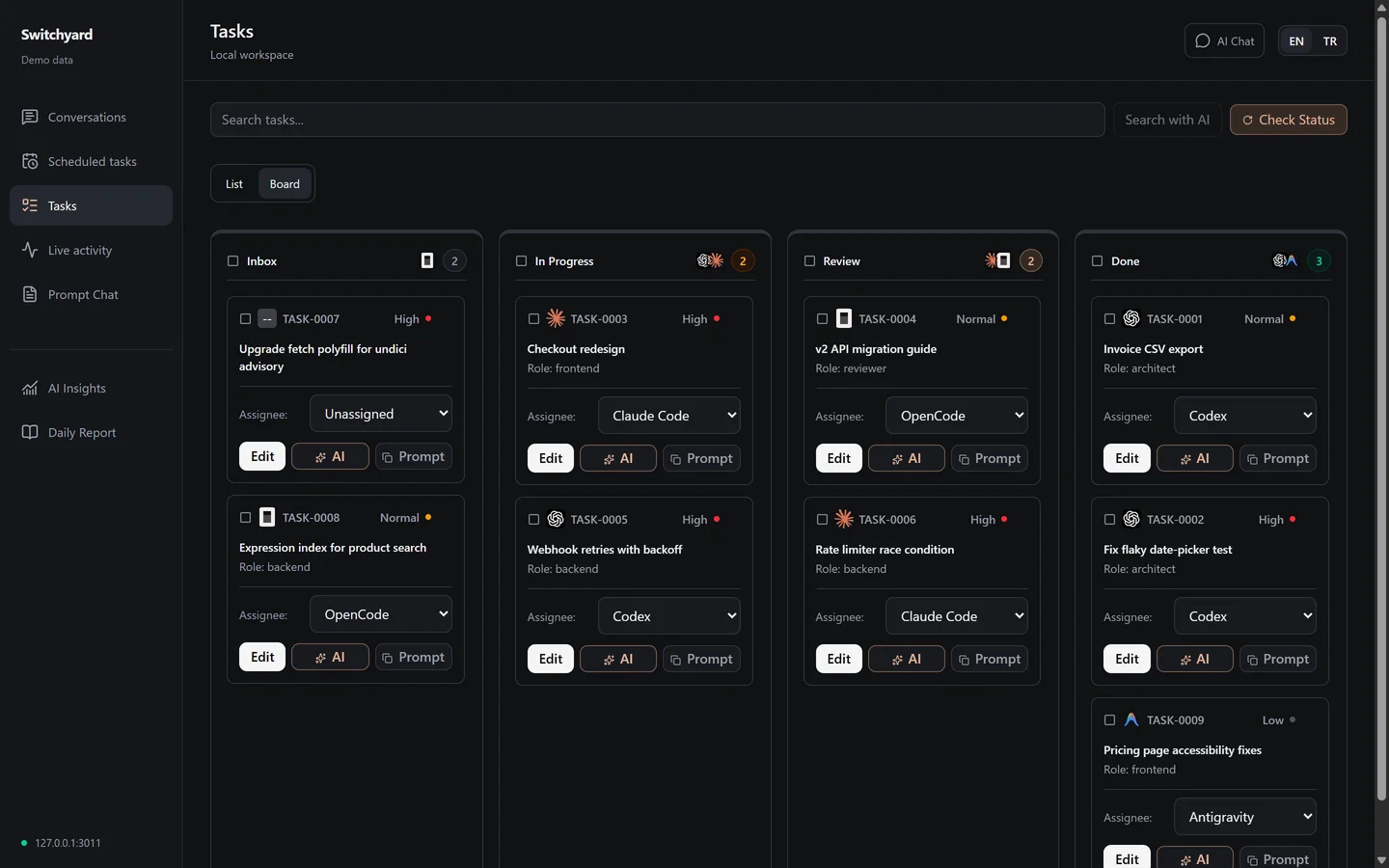Open the AI Insights chart icon
1389x868 pixels.
(x=30, y=388)
